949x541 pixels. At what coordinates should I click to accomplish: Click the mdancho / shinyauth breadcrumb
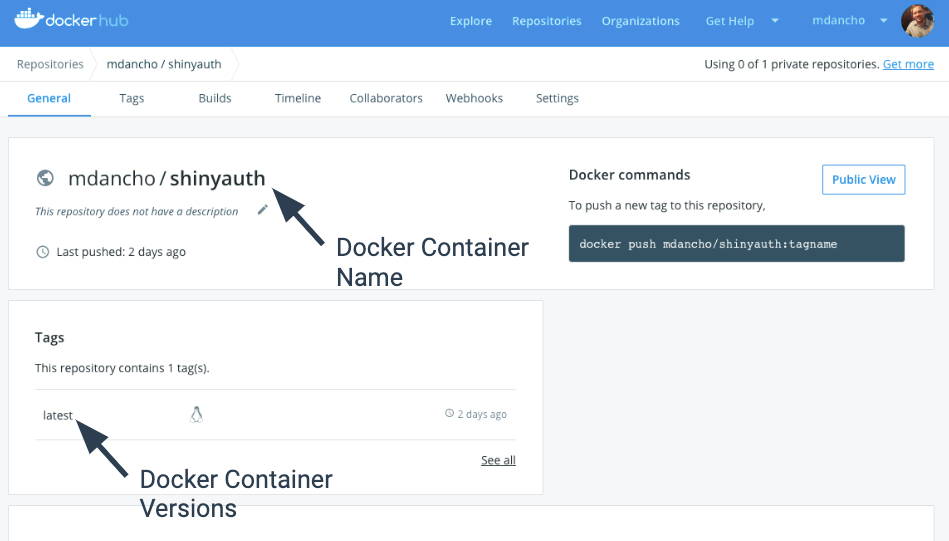164,64
